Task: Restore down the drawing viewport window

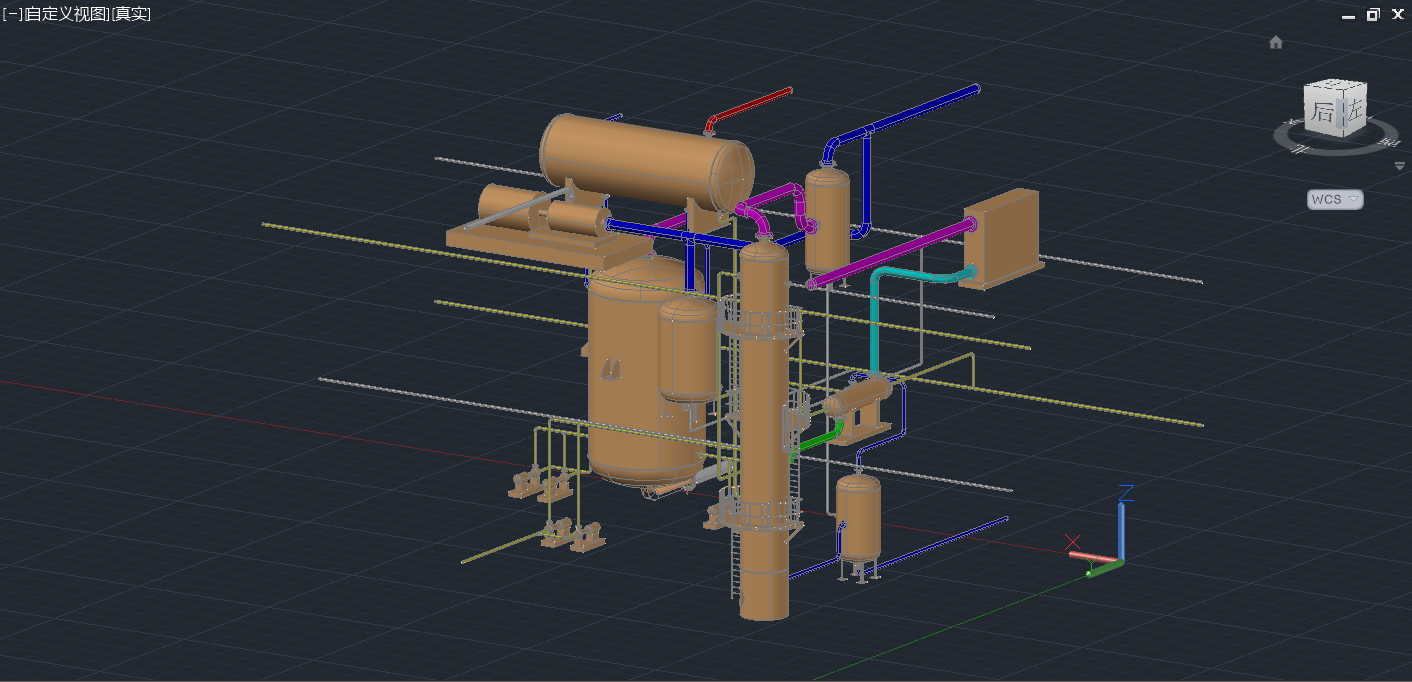Action: tap(1373, 14)
